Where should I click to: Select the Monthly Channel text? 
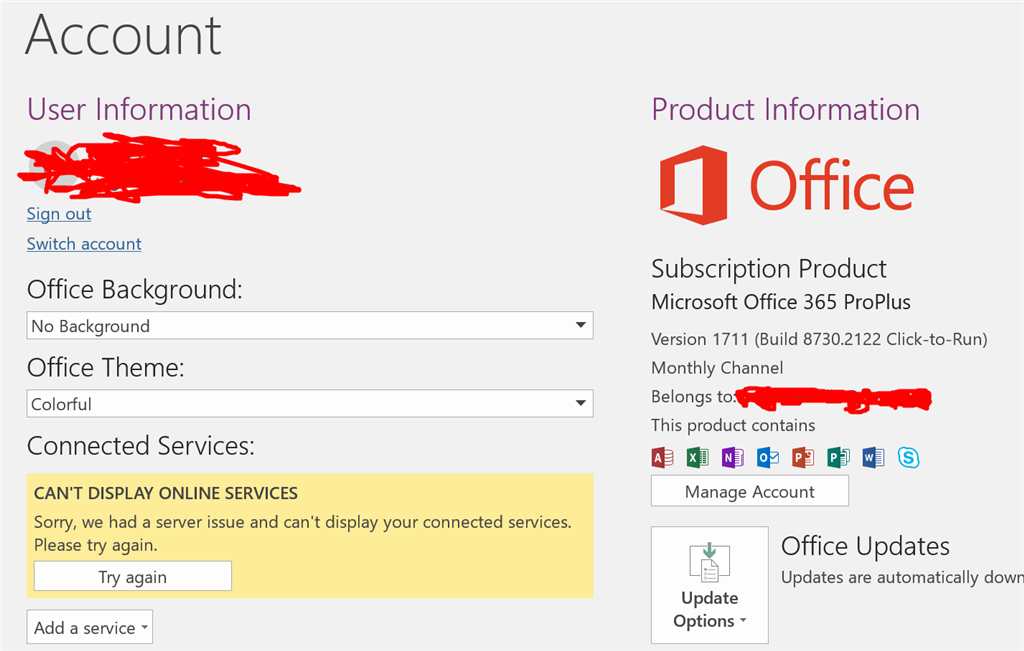[717, 368]
